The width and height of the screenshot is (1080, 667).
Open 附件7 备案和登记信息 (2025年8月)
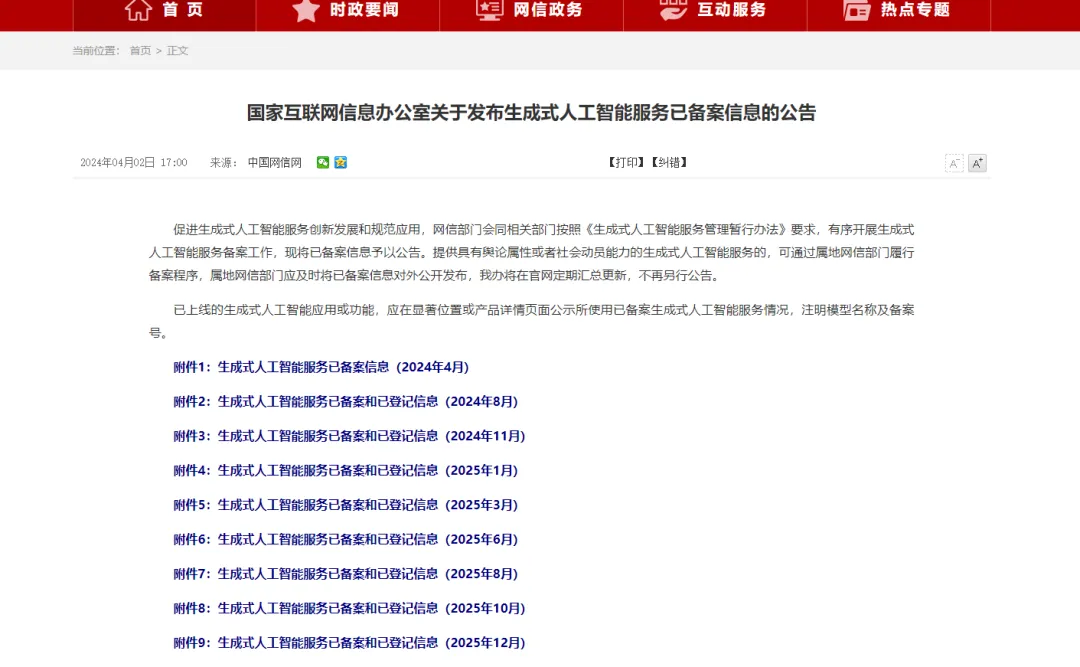click(x=346, y=574)
